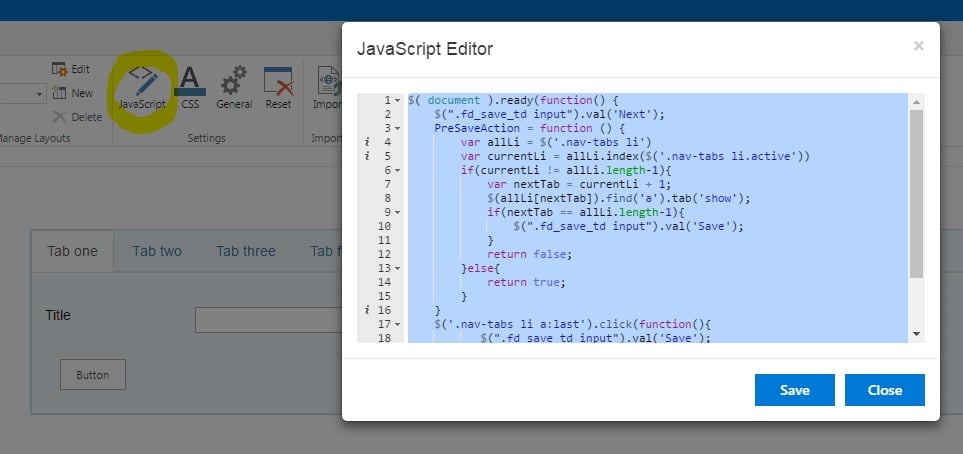This screenshot has height=454, width=963.
Task: Click 'return true;' on line 14
Action: point(526,282)
